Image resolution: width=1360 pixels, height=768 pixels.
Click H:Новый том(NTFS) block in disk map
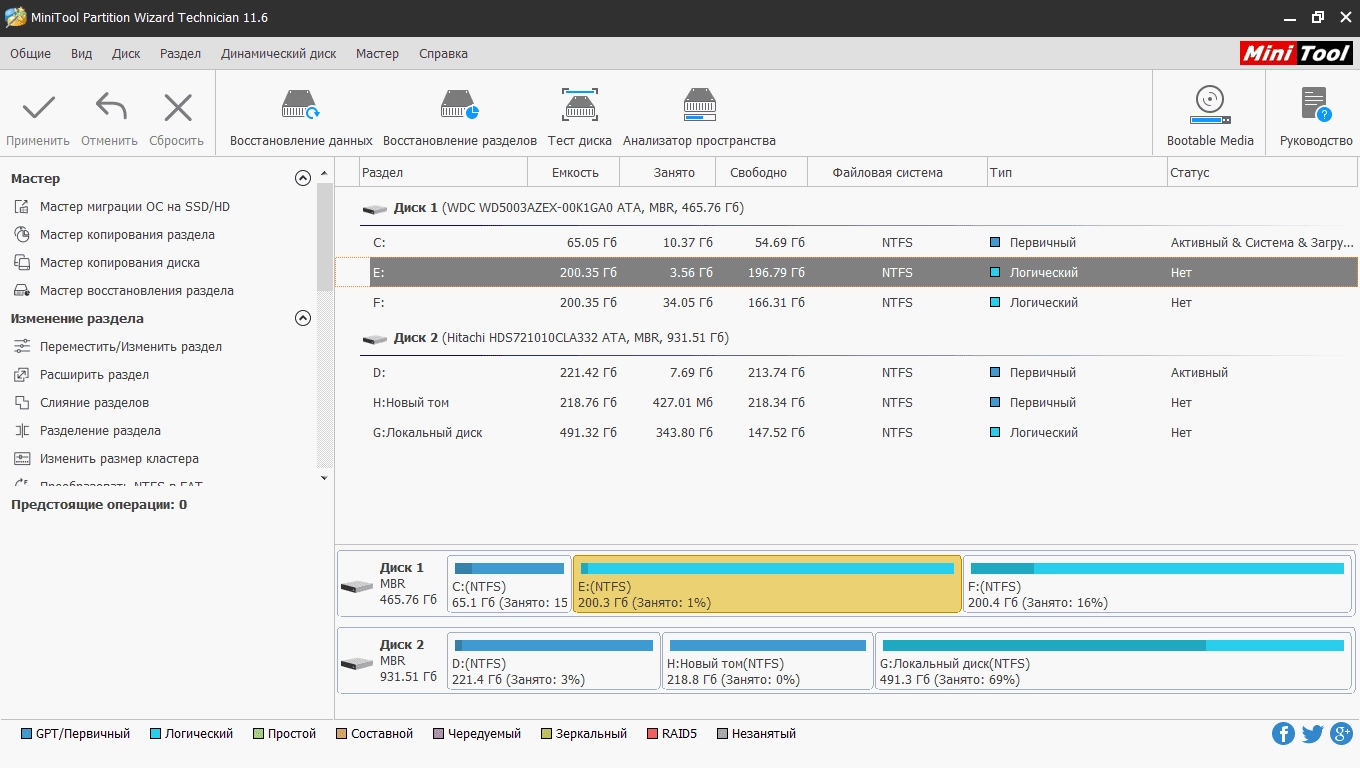pos(768,661)
